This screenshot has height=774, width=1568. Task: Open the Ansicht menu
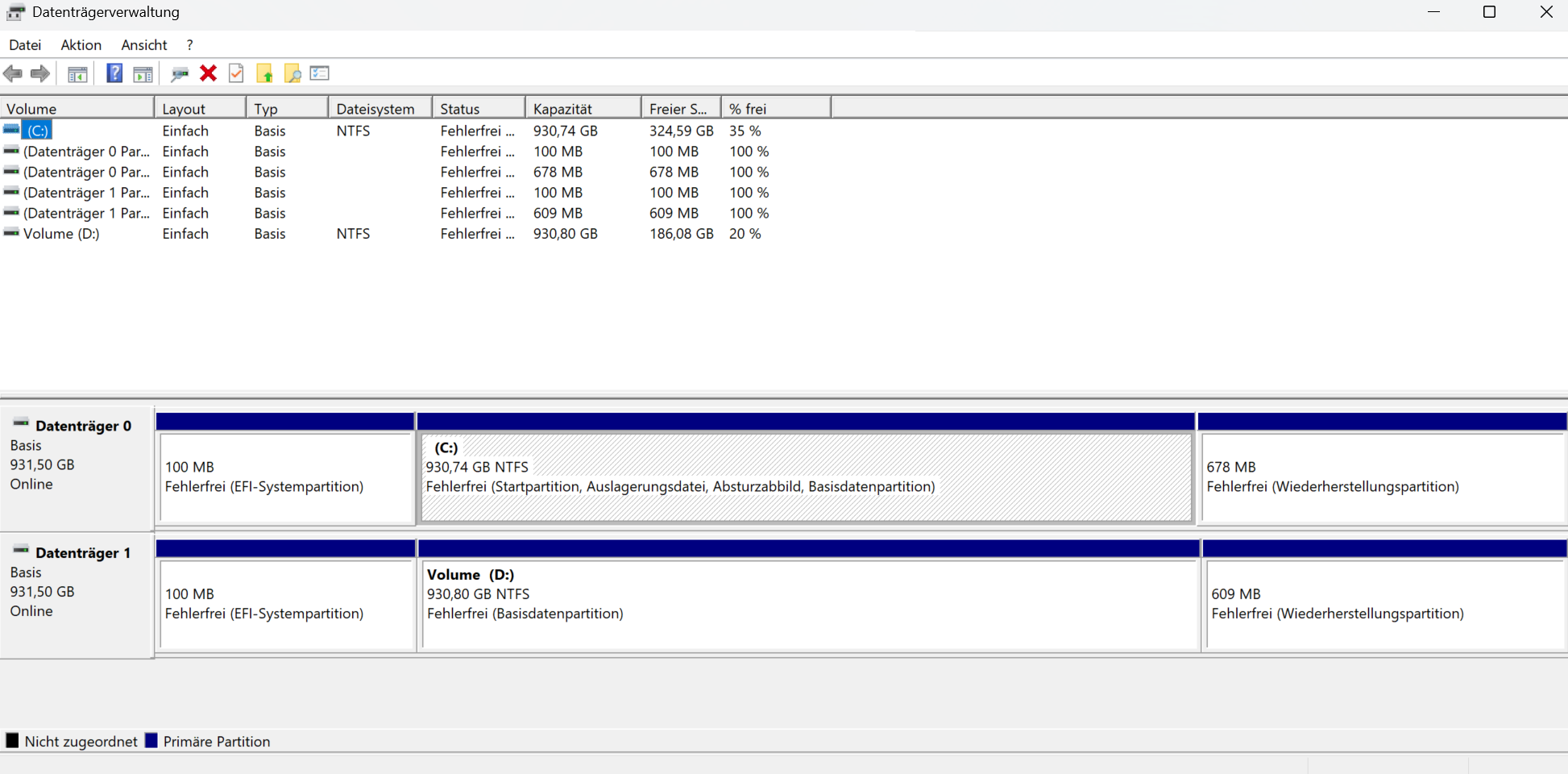pyautogui.click(x=144, y=45)
